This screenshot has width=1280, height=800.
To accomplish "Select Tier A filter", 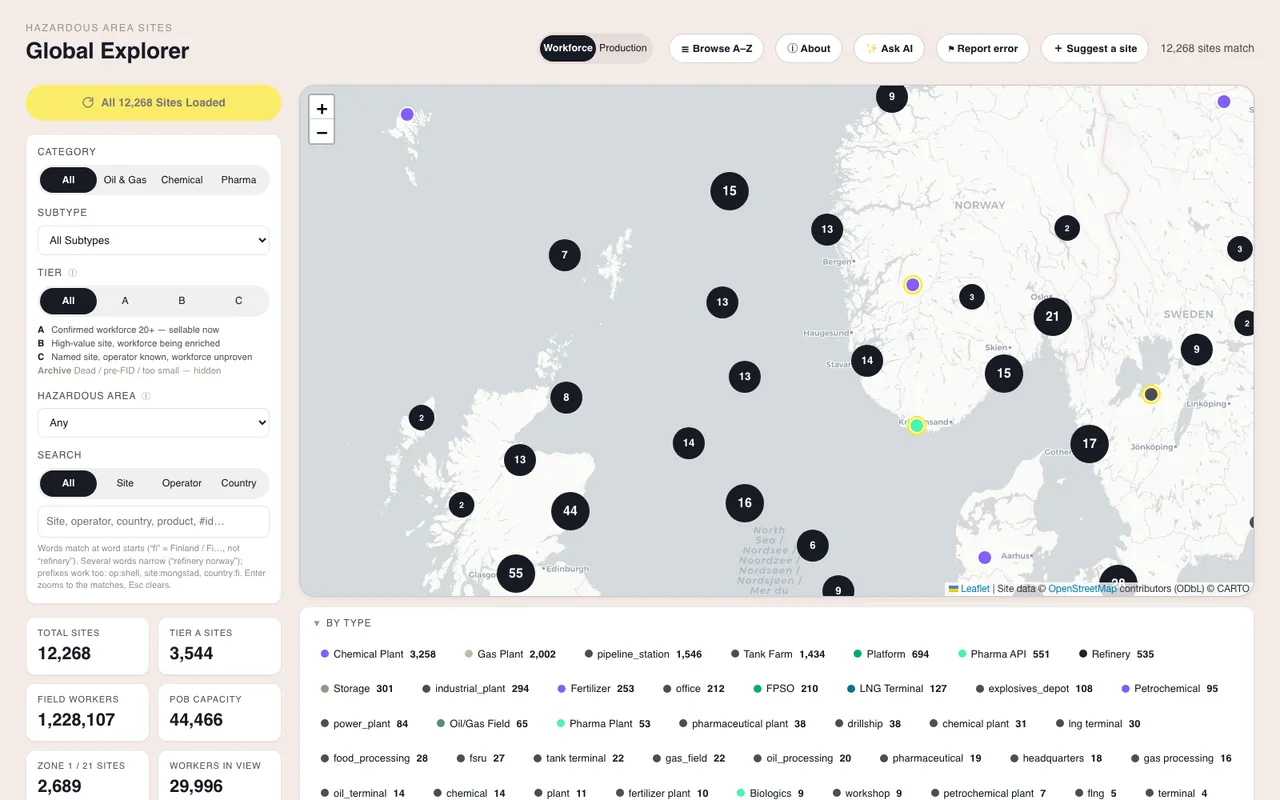I will [x=125, y=301].
